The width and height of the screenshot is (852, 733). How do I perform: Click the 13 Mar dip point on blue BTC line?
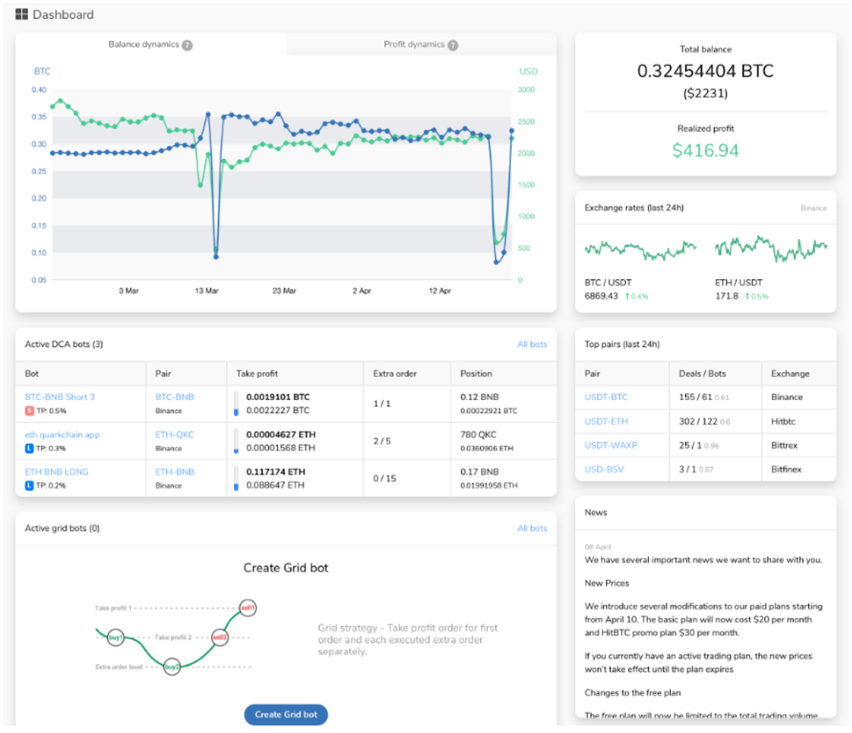(x=216, y=256)
